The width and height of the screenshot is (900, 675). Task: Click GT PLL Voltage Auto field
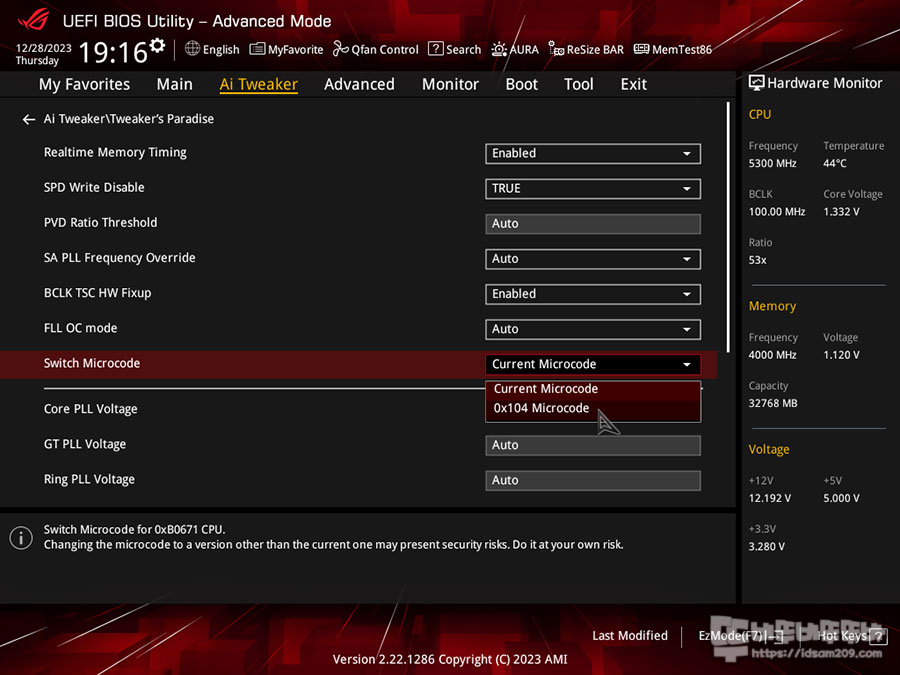(593, 445)
